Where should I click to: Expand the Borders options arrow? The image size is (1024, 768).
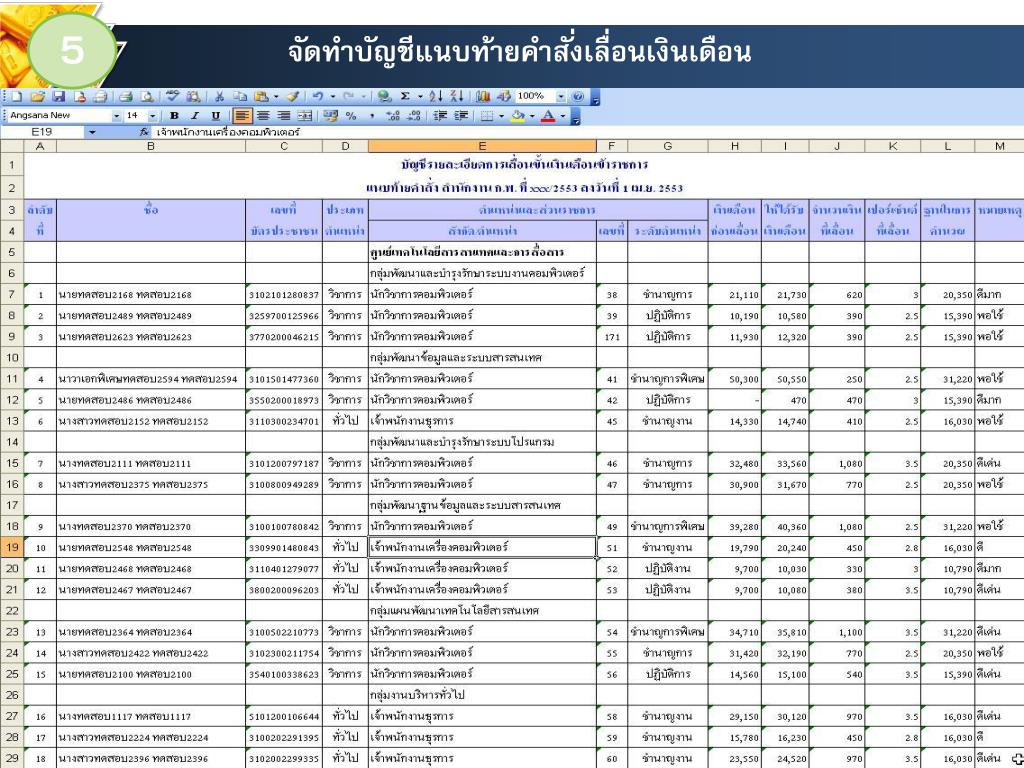[501, 116]
